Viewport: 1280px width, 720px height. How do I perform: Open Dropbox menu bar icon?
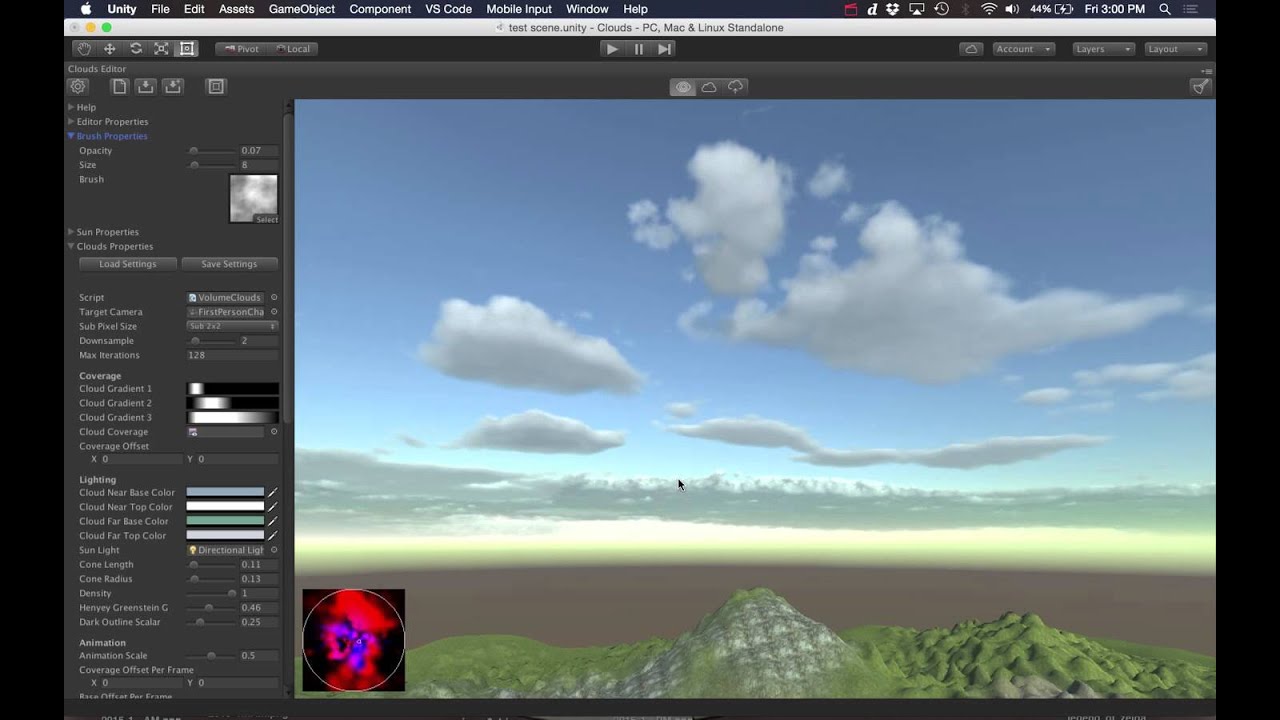(x=892, y=9)
